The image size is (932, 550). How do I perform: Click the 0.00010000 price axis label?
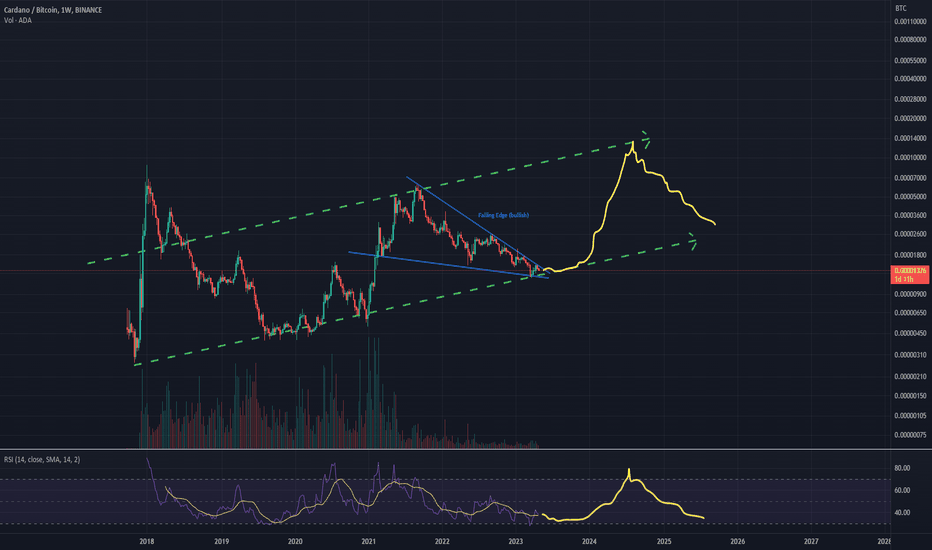coord(910,158)
